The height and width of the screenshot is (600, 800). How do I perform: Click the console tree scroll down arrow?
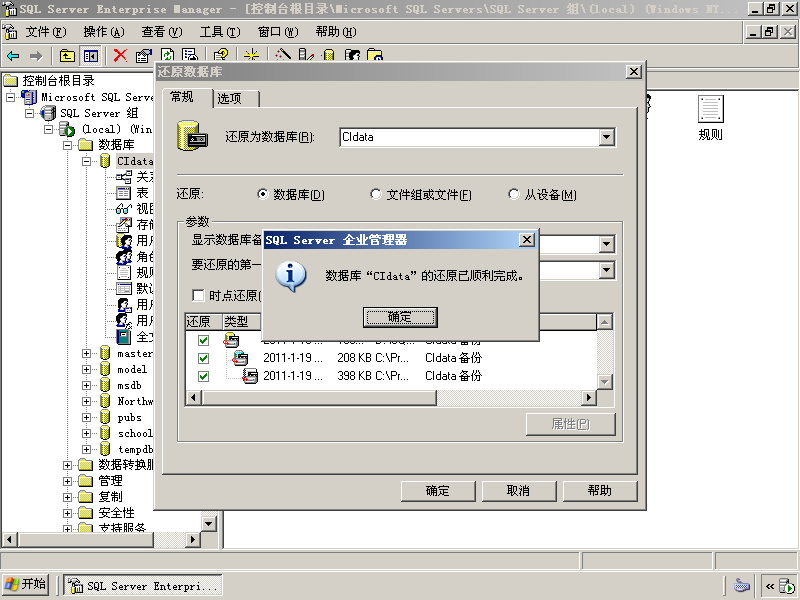(x=209, y=523)
